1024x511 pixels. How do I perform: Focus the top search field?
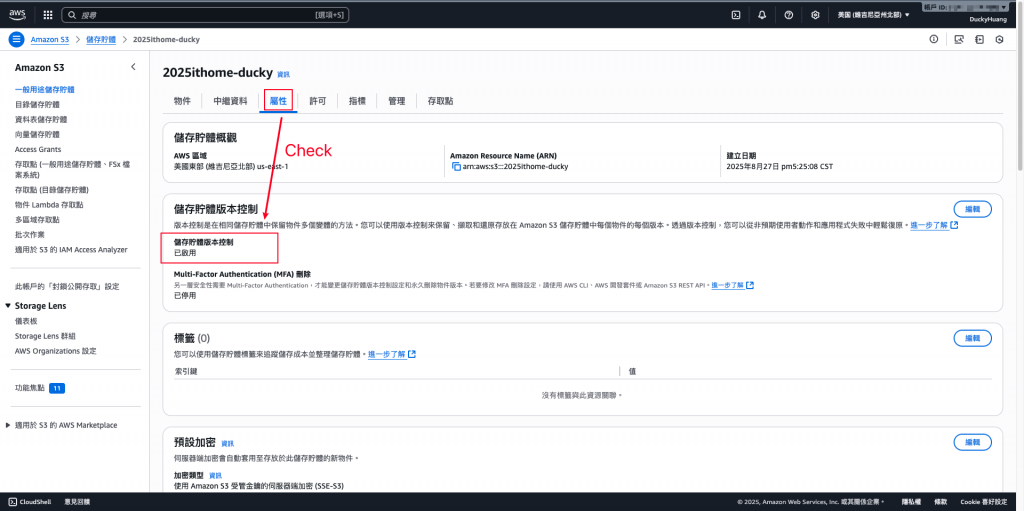tap(205, 14)
